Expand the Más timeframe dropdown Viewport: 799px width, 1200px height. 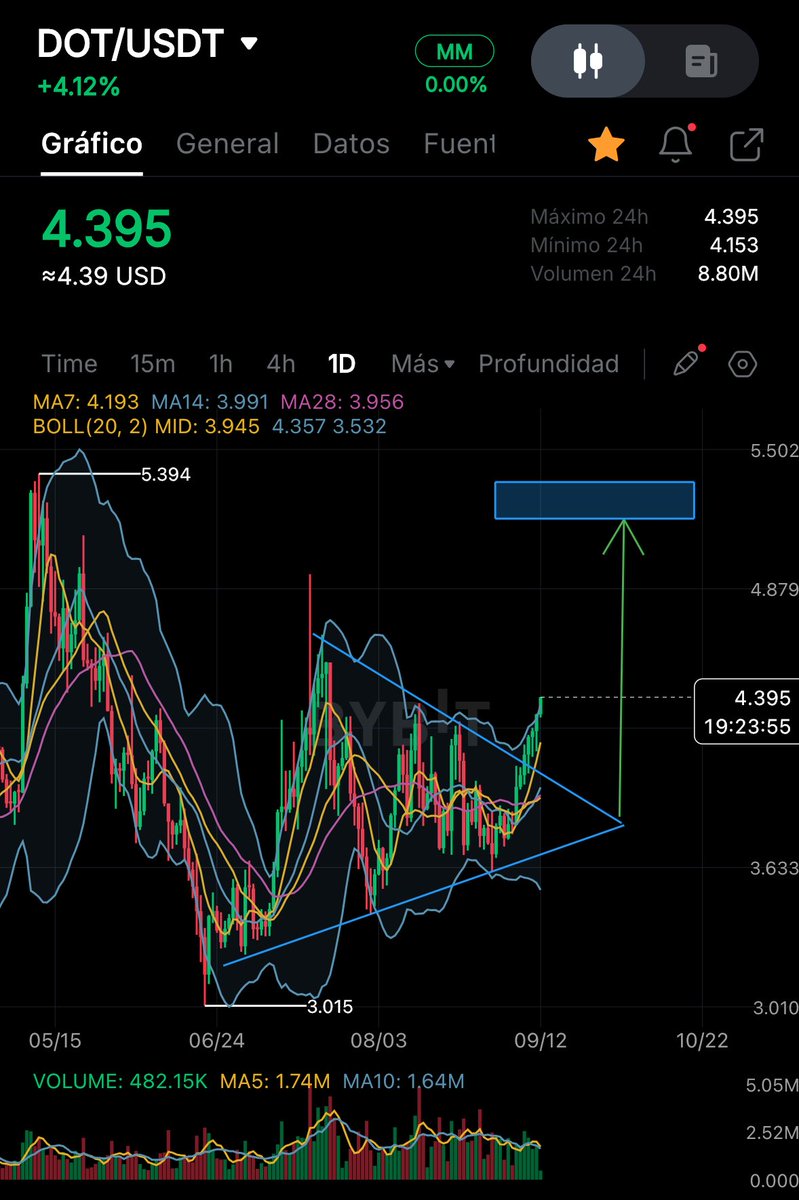[424, 363]
